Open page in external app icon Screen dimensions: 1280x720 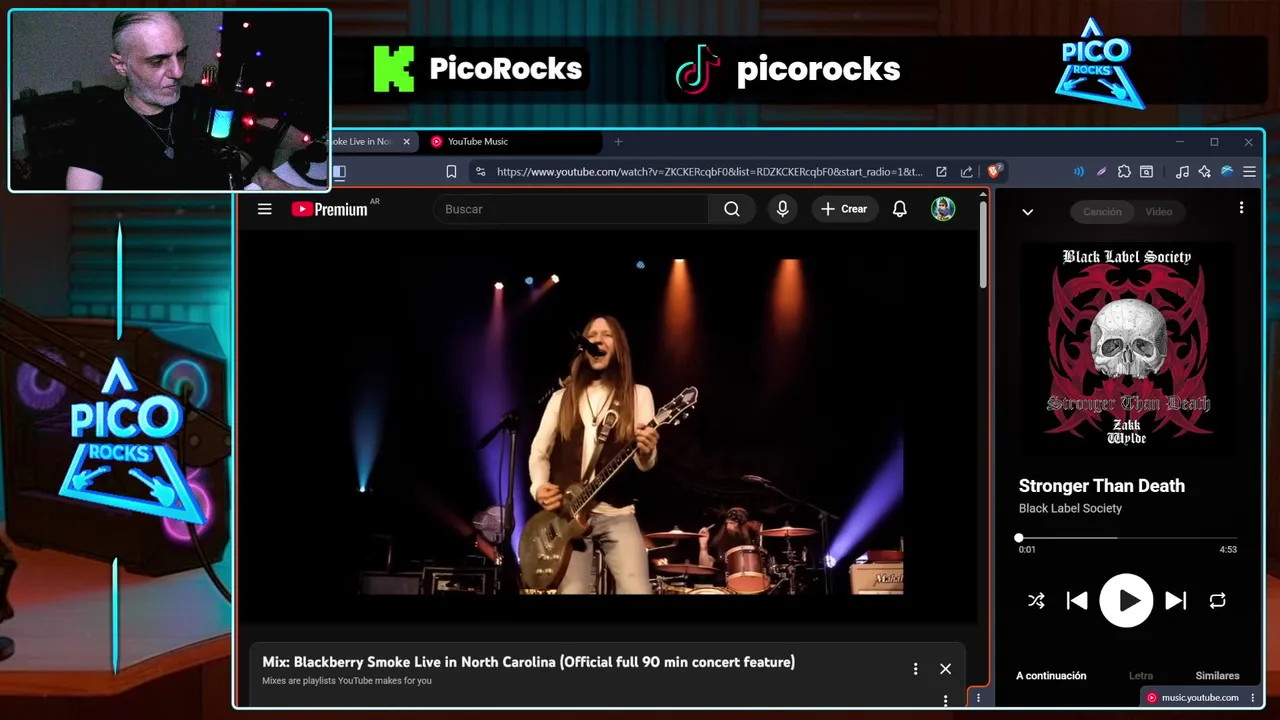[941, 172]
